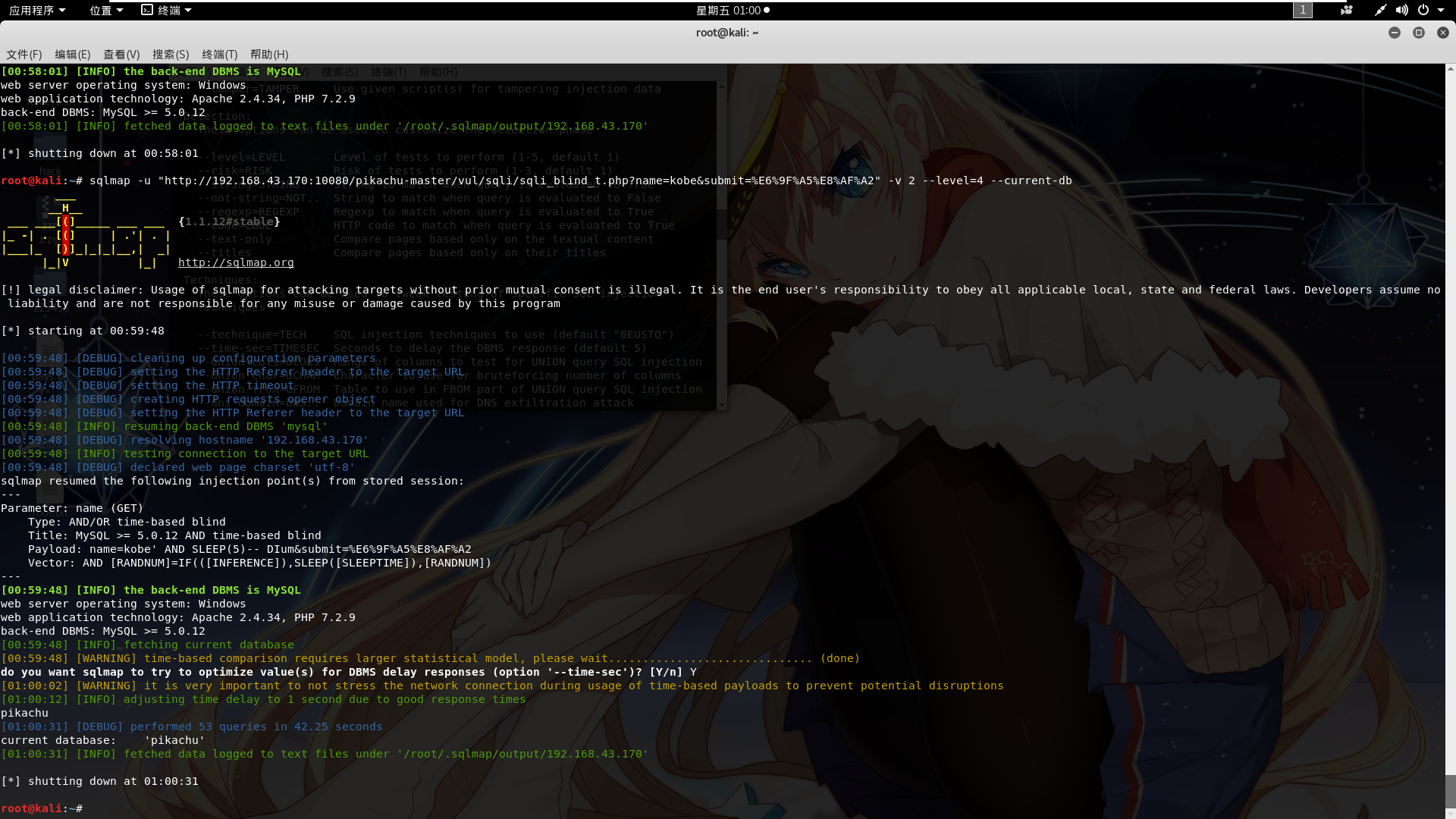The height and width of the screenshot is (819, 1456).
Task: Click the network connection tray icon
Action: pos(1380,10)
